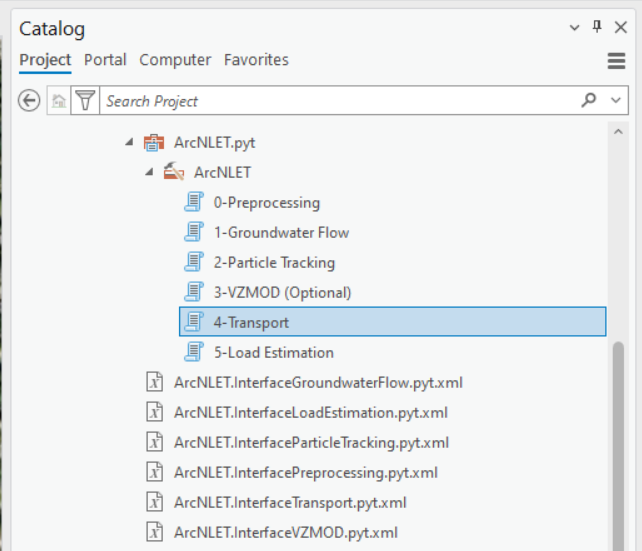Select ArcNLET.InterfaceLoadEstimation.pyt.xml

pyautogui.click(x=311, y=413)
